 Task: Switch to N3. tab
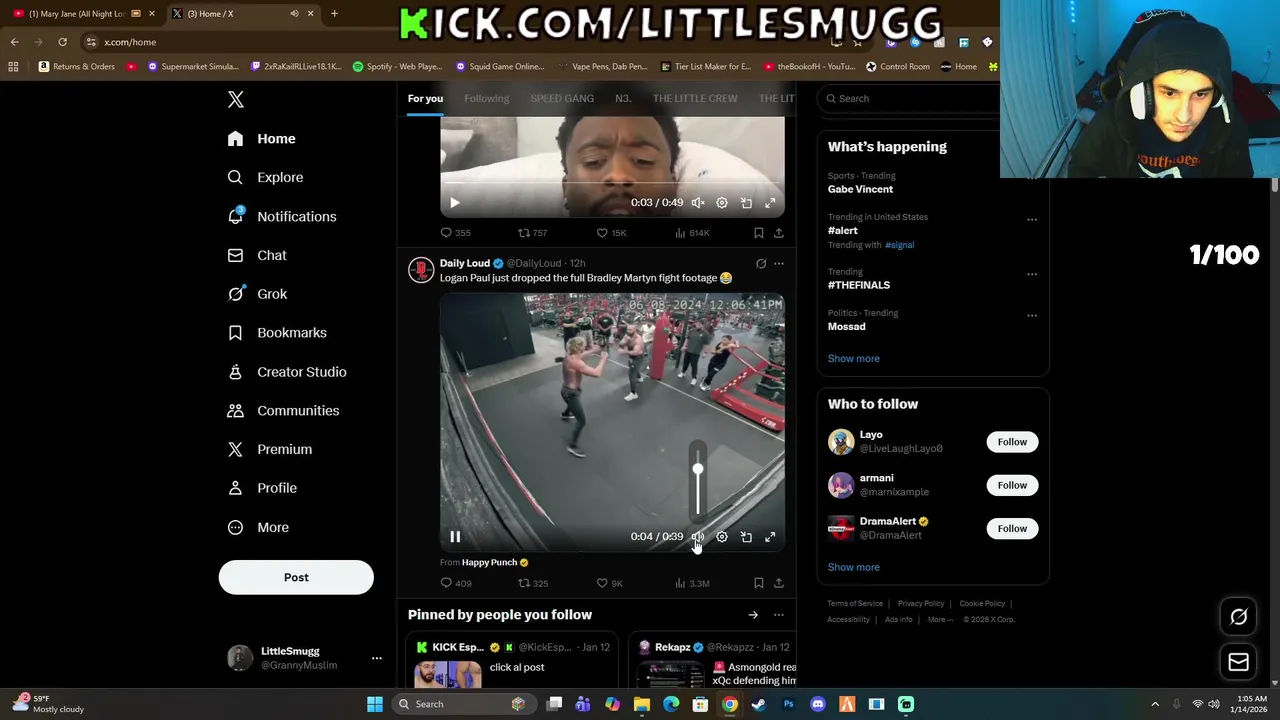tap(623, 98)
